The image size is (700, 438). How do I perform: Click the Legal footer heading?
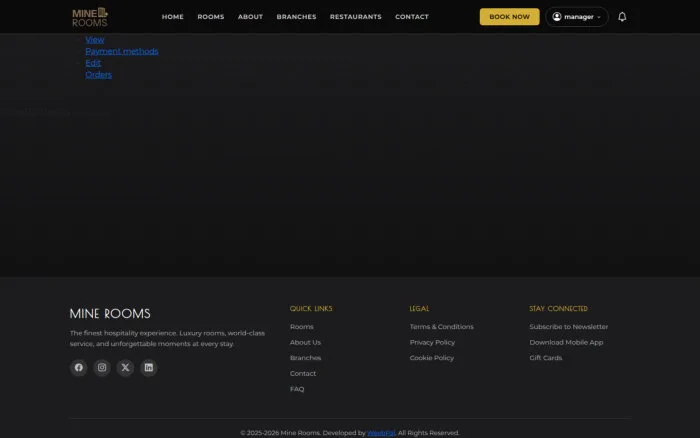[x=419, y=309]
